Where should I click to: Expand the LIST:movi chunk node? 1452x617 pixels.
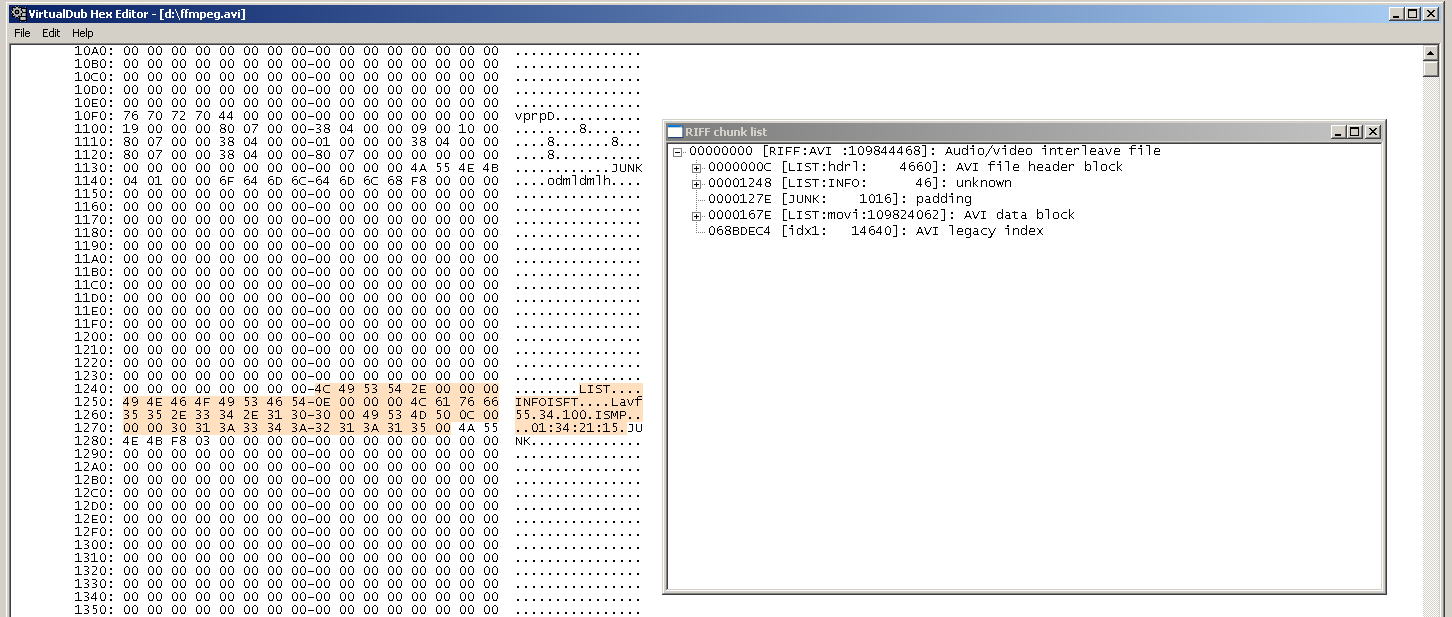pos(697,215)
